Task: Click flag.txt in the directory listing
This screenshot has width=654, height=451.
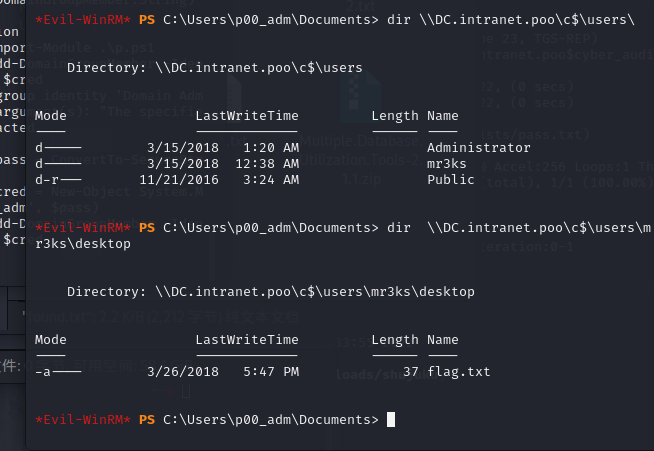Action: 459,372
